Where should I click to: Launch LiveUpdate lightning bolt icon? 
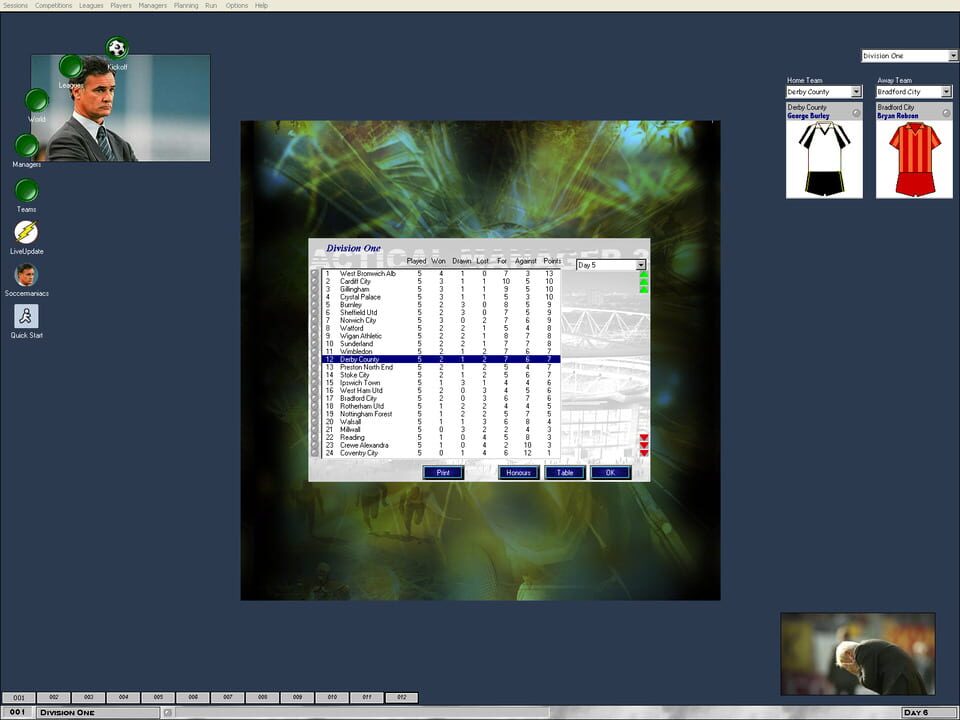(27, 233)
